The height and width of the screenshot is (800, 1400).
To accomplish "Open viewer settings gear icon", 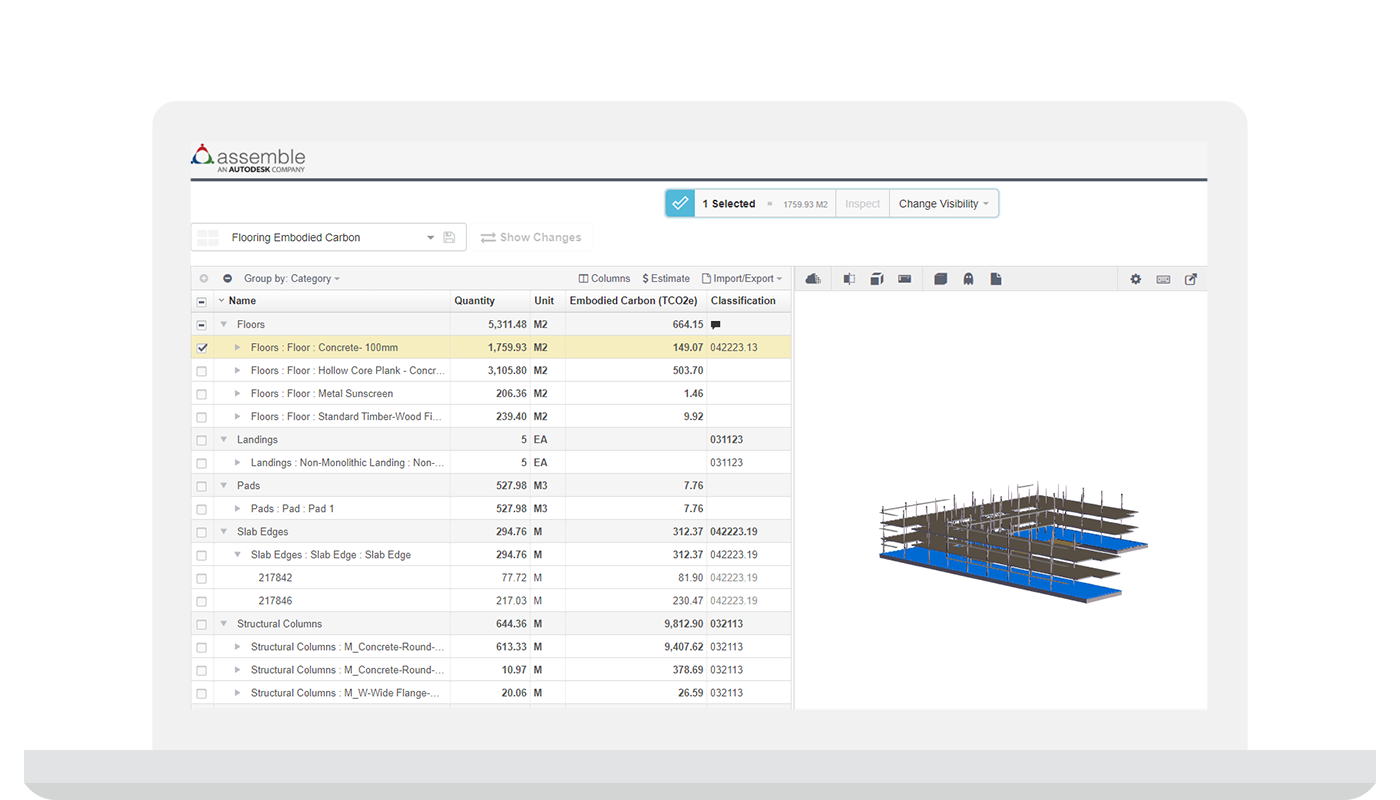I will [x=1136, y=279].
